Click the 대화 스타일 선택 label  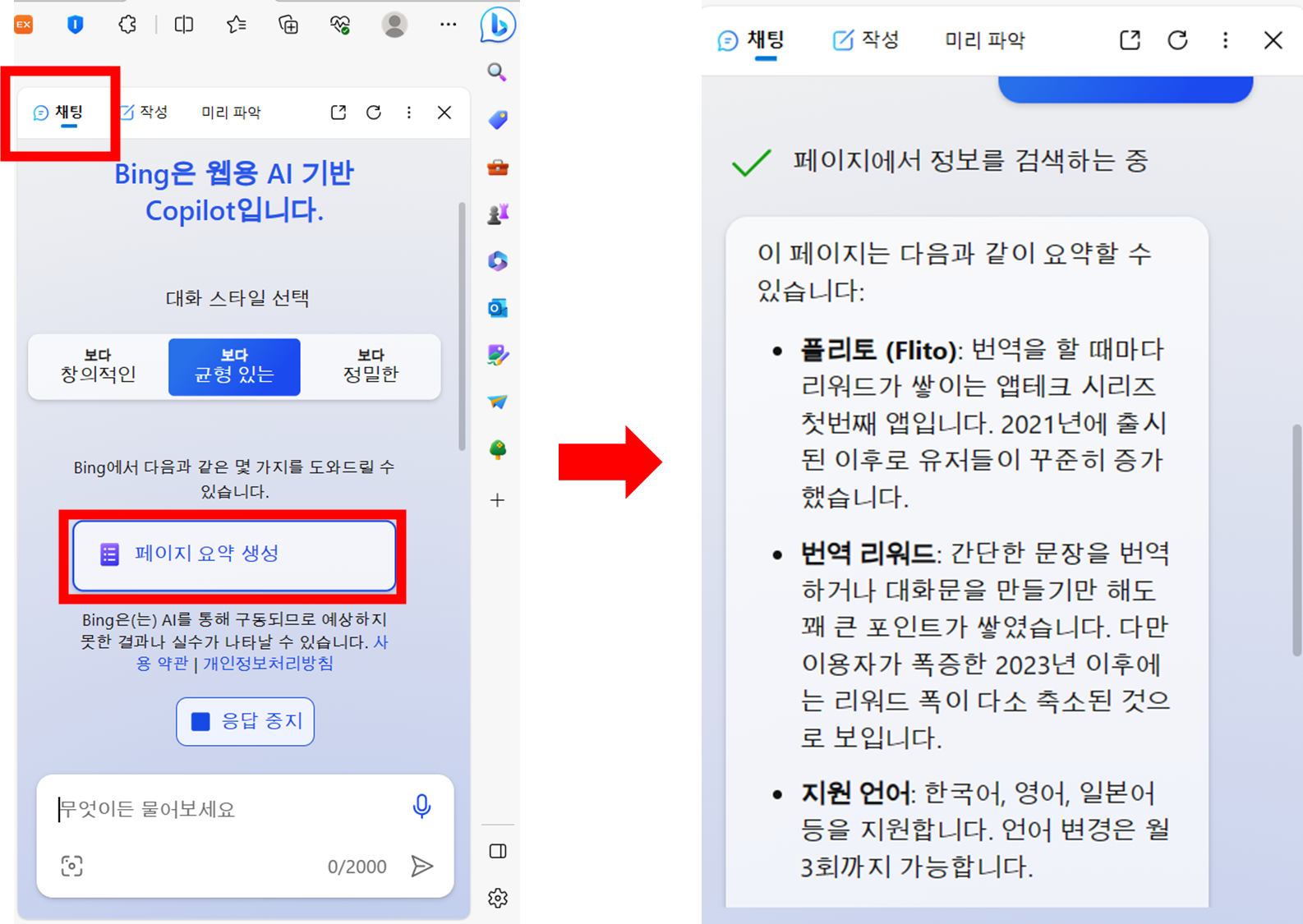pos(237,297)
